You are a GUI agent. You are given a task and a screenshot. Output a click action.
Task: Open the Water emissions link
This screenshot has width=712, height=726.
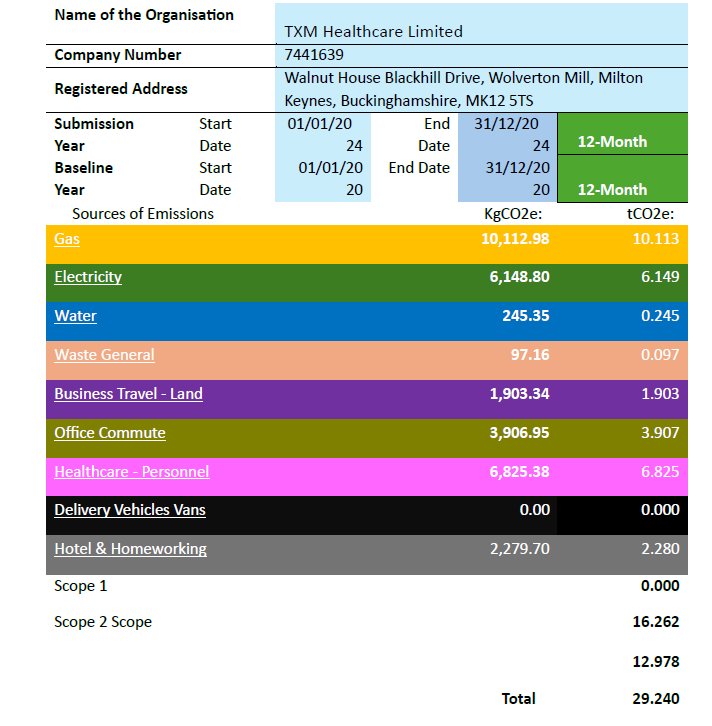75,316
